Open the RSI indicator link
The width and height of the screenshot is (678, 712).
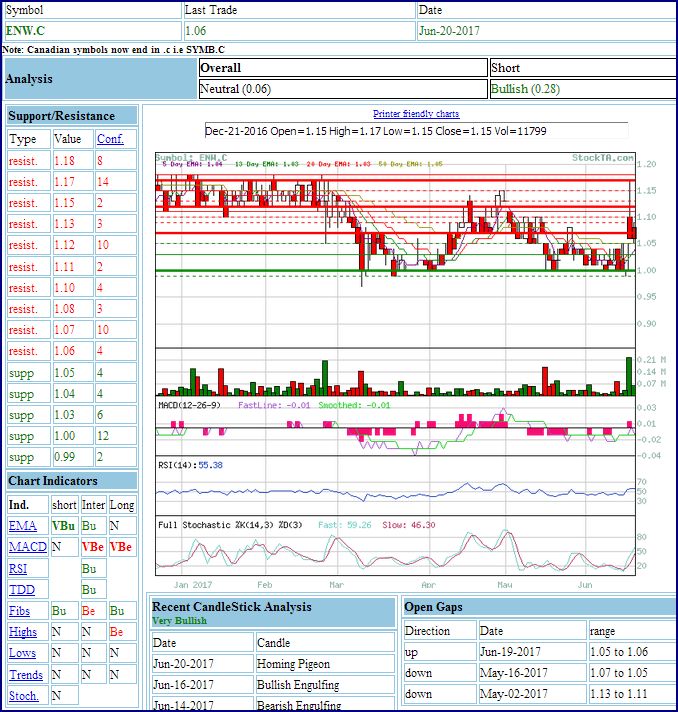[x=18, y=569]
